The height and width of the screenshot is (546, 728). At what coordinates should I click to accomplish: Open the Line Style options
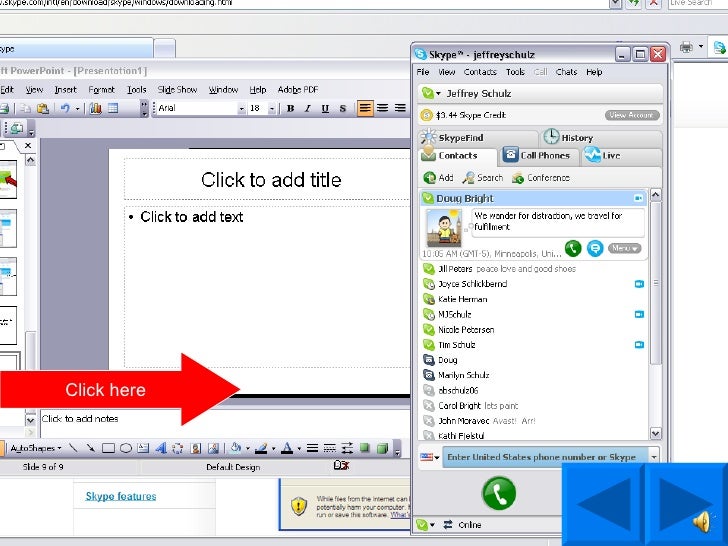(312, 448)
